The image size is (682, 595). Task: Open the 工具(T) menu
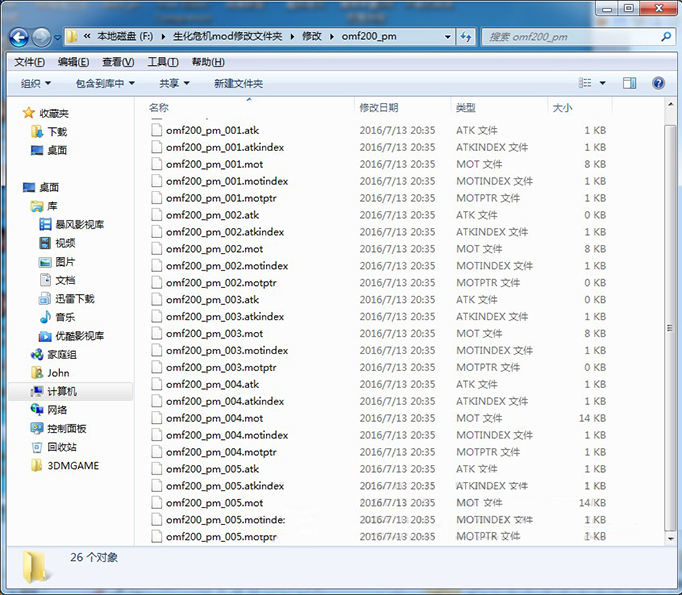point(163,62)
